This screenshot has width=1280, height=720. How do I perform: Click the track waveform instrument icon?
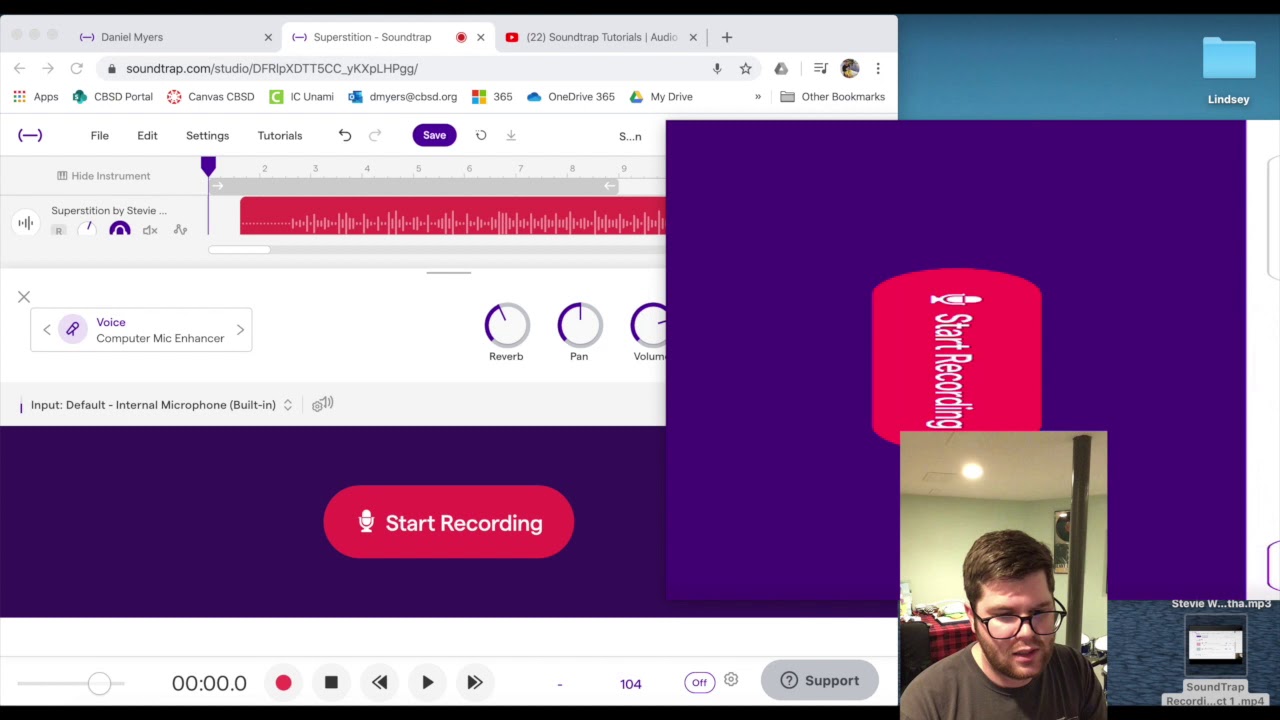tap(26, 222)
